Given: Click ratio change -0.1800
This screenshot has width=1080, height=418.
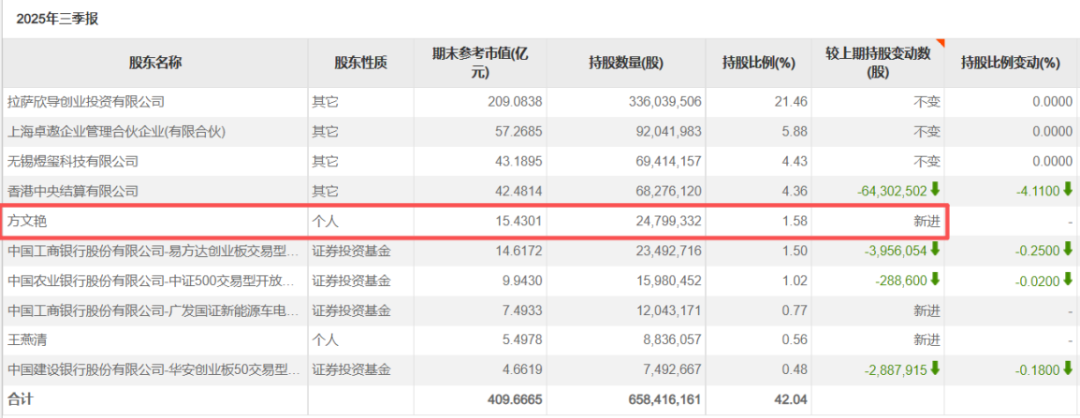Looking at the screenshot, I should [1037, 370].
